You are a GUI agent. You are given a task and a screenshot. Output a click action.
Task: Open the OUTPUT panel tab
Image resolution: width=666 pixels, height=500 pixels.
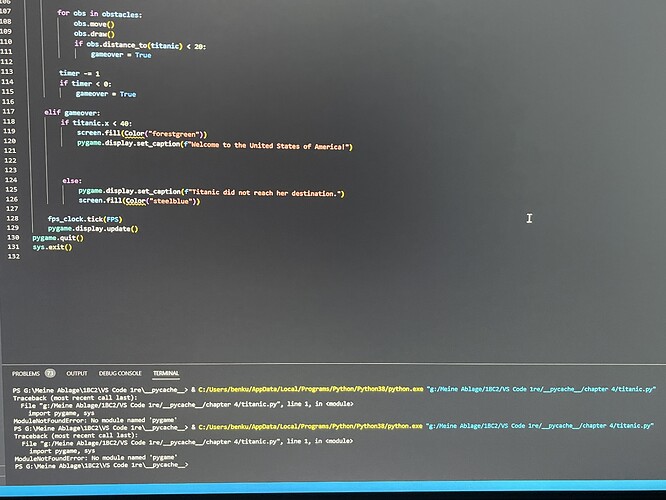pos(76,373)
